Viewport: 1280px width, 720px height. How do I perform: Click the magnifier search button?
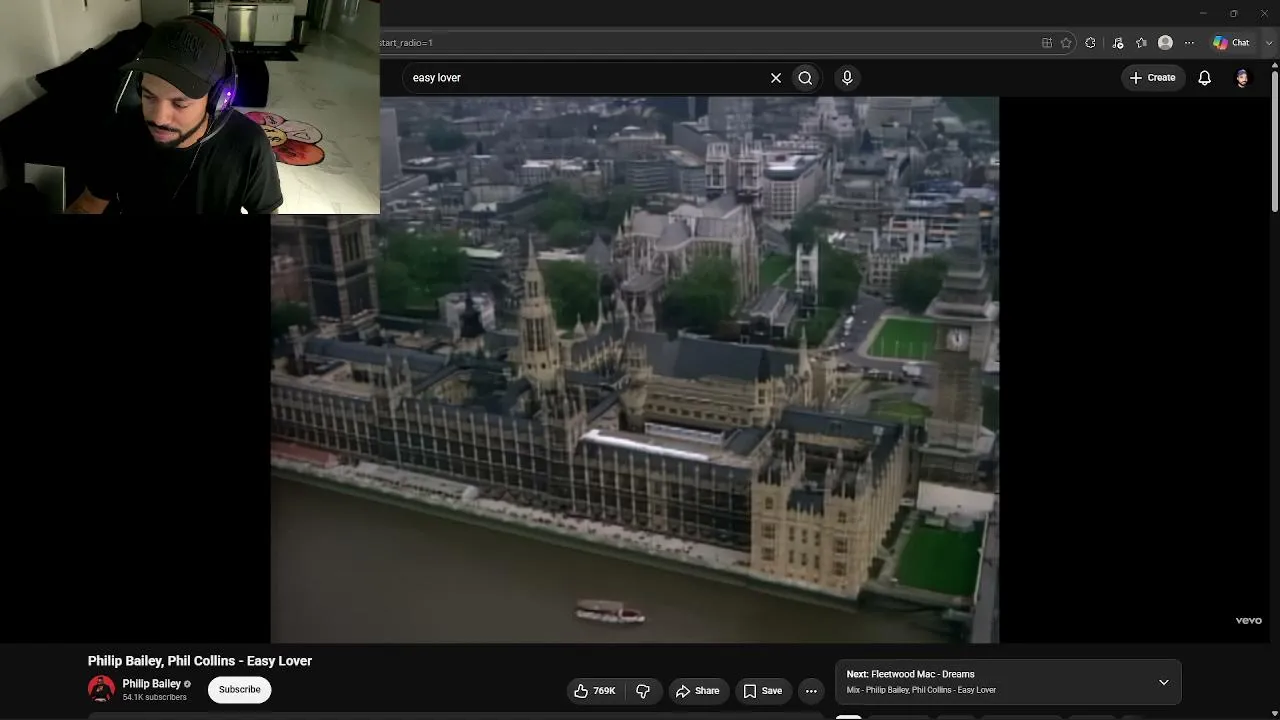(x=805, y=78)
